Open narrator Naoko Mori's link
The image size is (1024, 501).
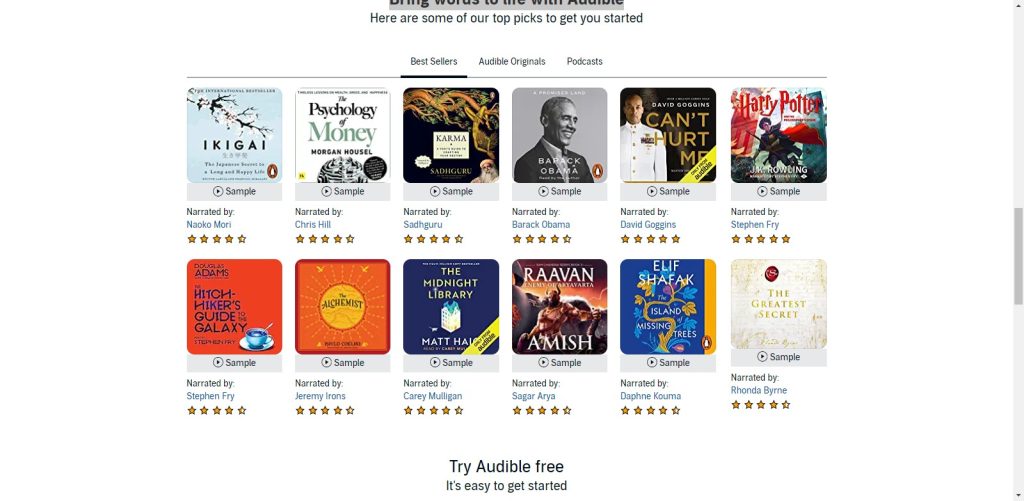pyautogui.click(x=209, y=225)
